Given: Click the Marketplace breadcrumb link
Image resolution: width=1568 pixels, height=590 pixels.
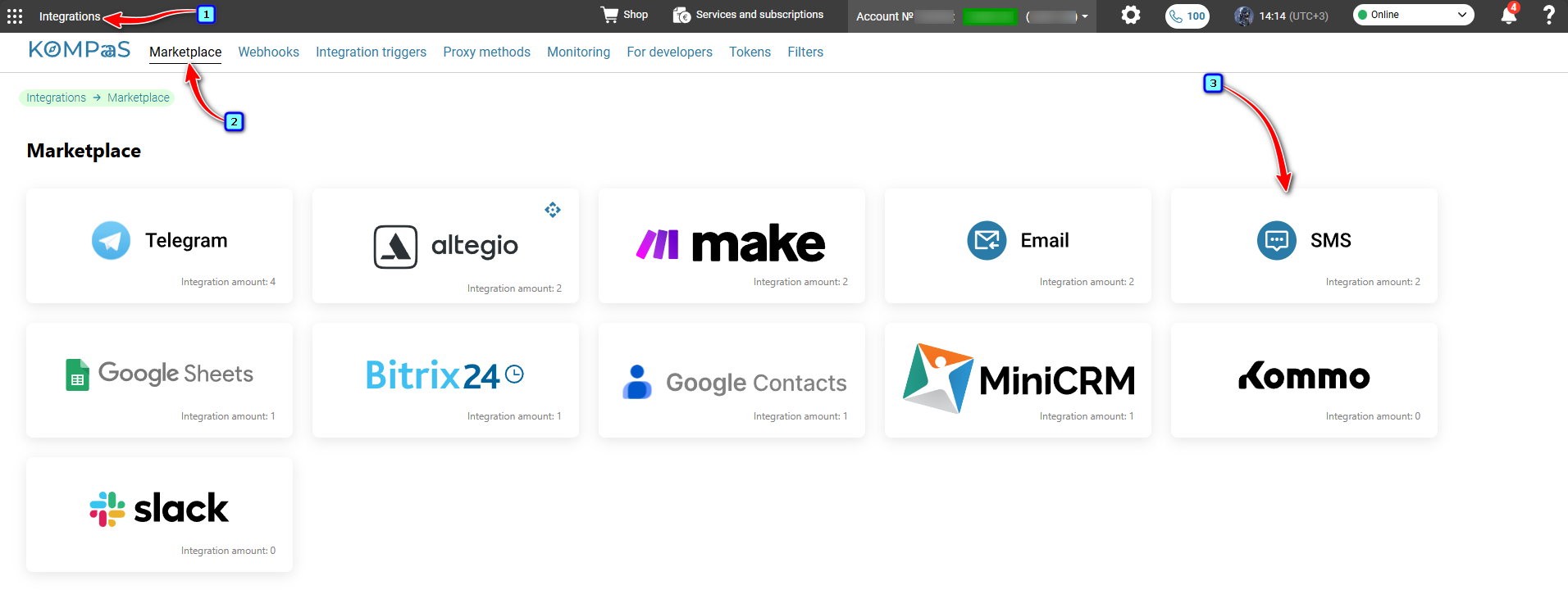Looking at the screenshot, I should point(139,98).
